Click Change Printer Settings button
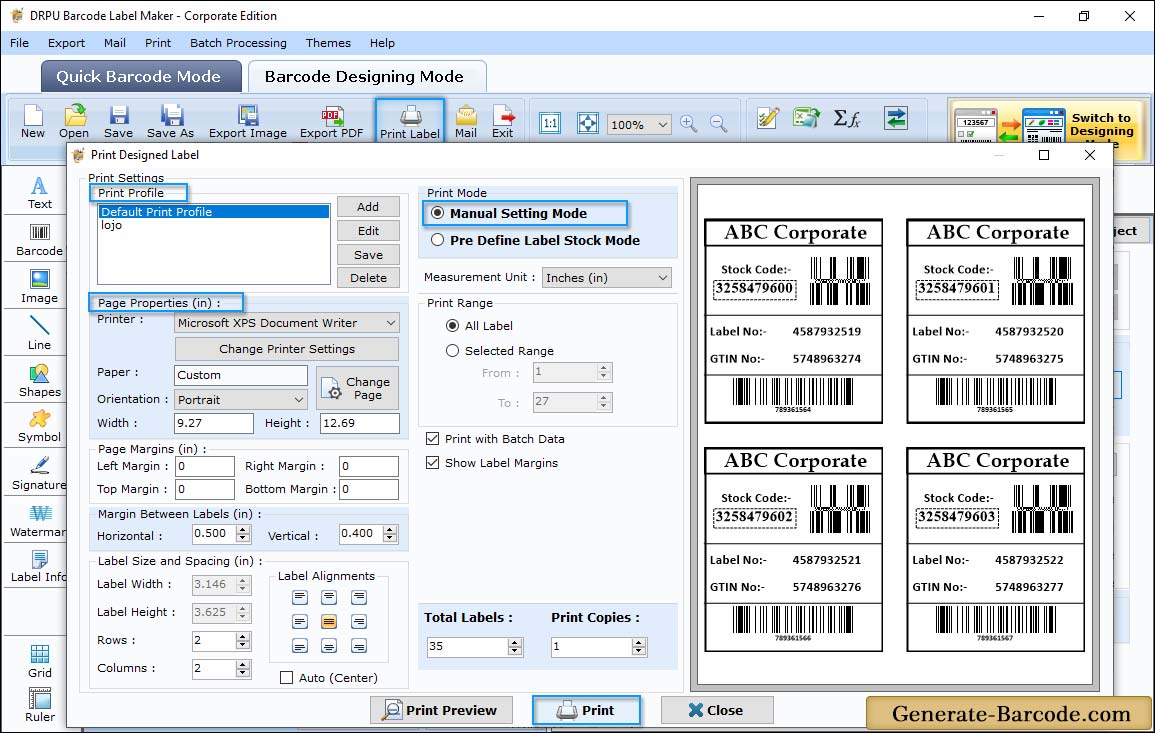1155x733 pixels. click(x=287, y=349)
